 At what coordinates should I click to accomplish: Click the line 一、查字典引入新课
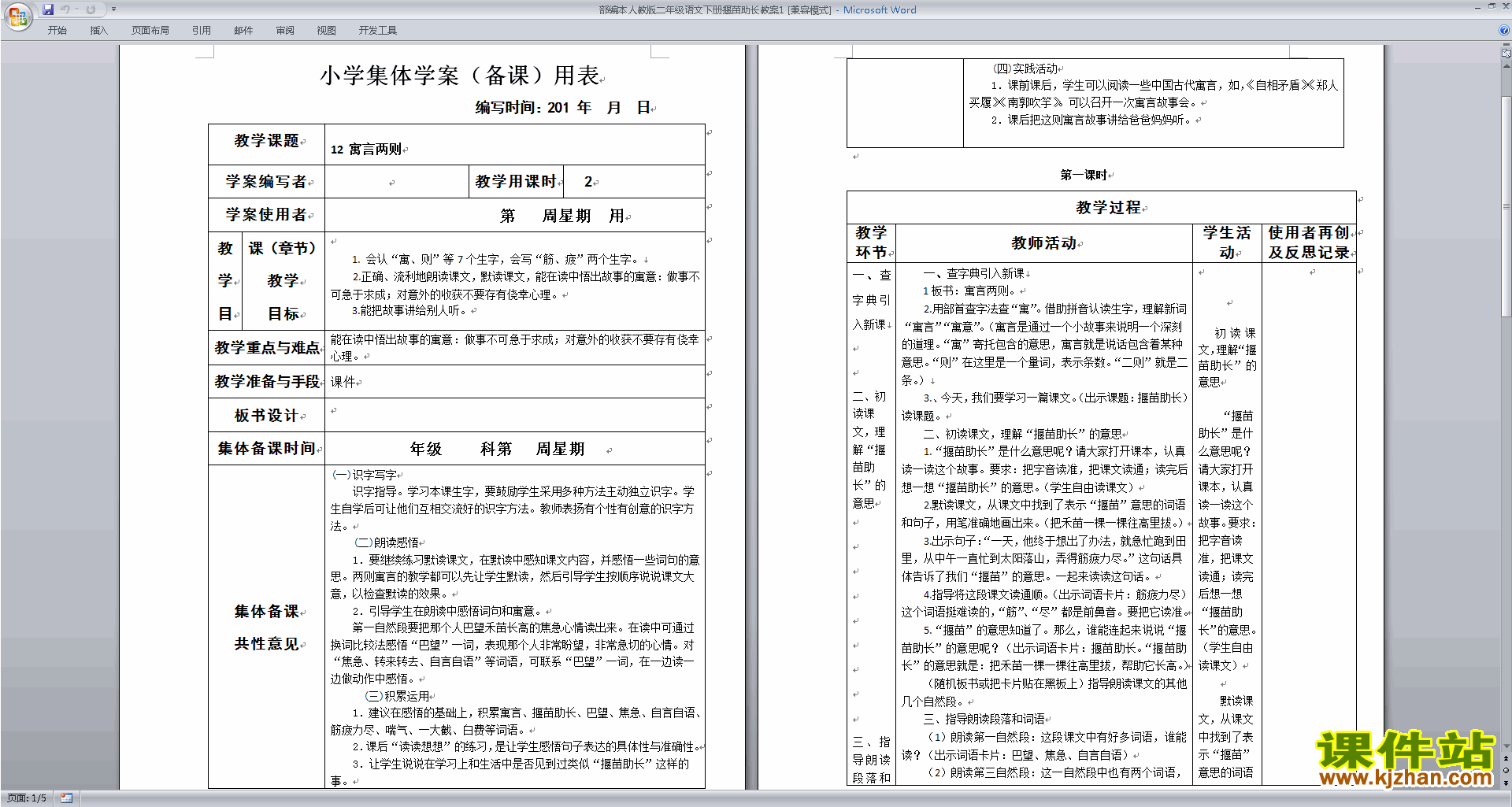click(x=974, y=273)
